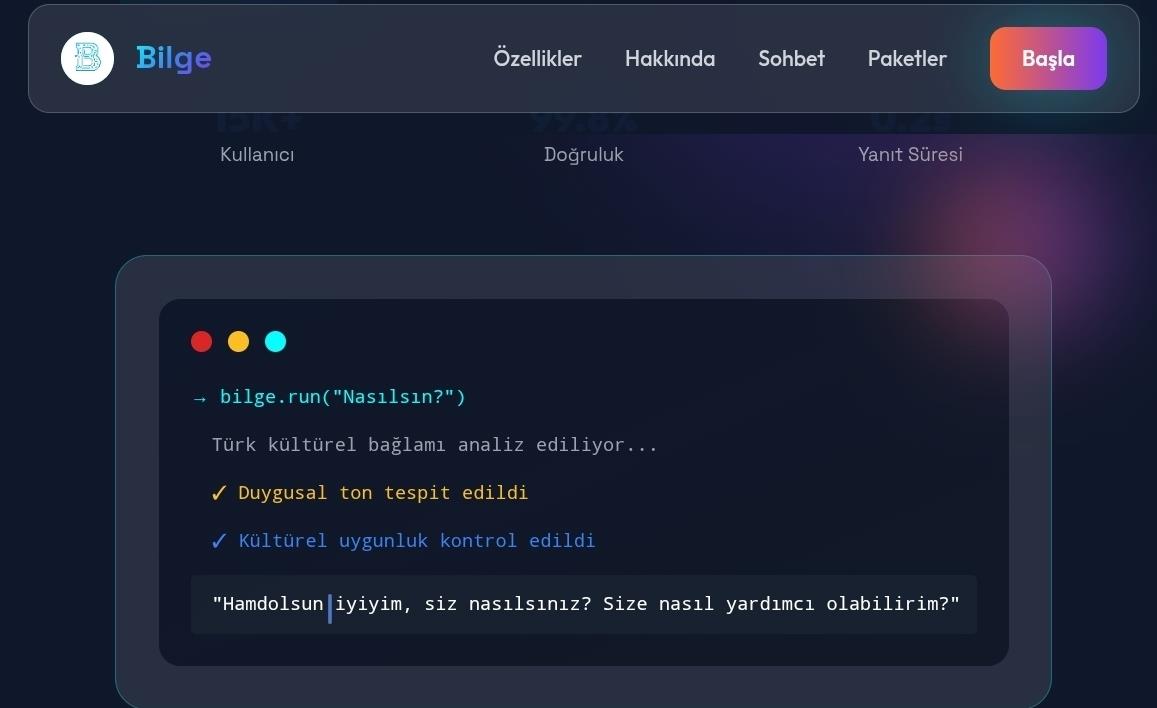Viewport: 1157px width, 708px height.
Task: Click the Kullanıcı stat label
Action: 257,154
